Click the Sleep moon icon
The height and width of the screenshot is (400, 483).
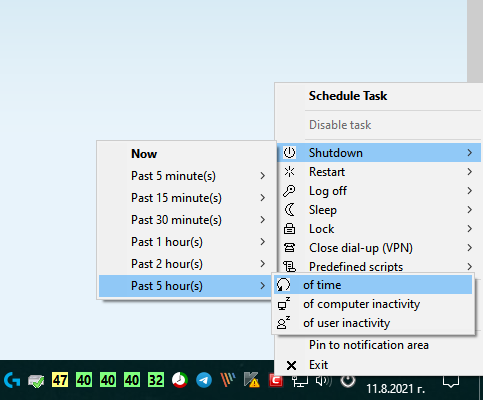(x=289, y=210)
